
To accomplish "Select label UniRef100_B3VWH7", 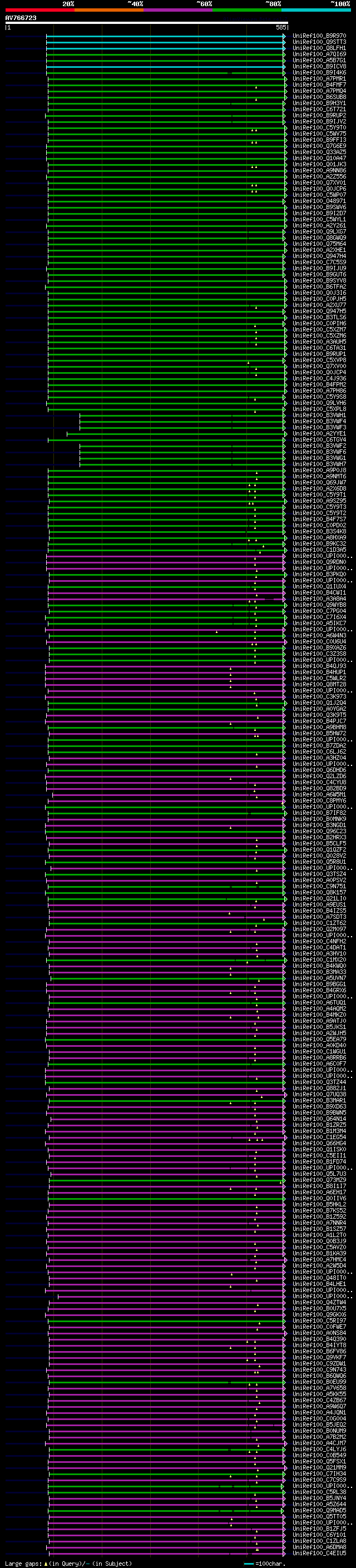I will (x=319, y=464).
